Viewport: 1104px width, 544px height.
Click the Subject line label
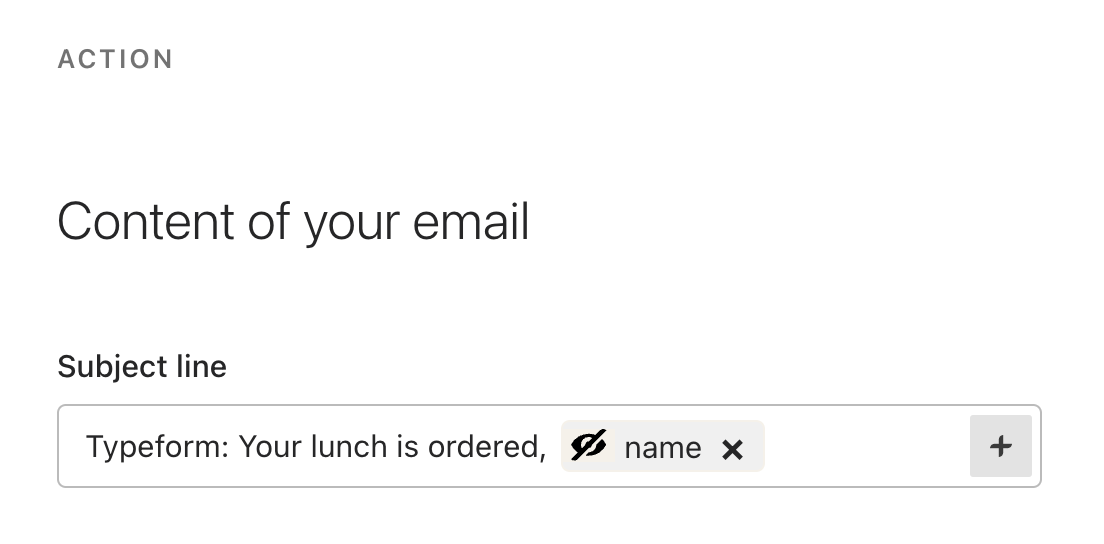pos(142,367)
